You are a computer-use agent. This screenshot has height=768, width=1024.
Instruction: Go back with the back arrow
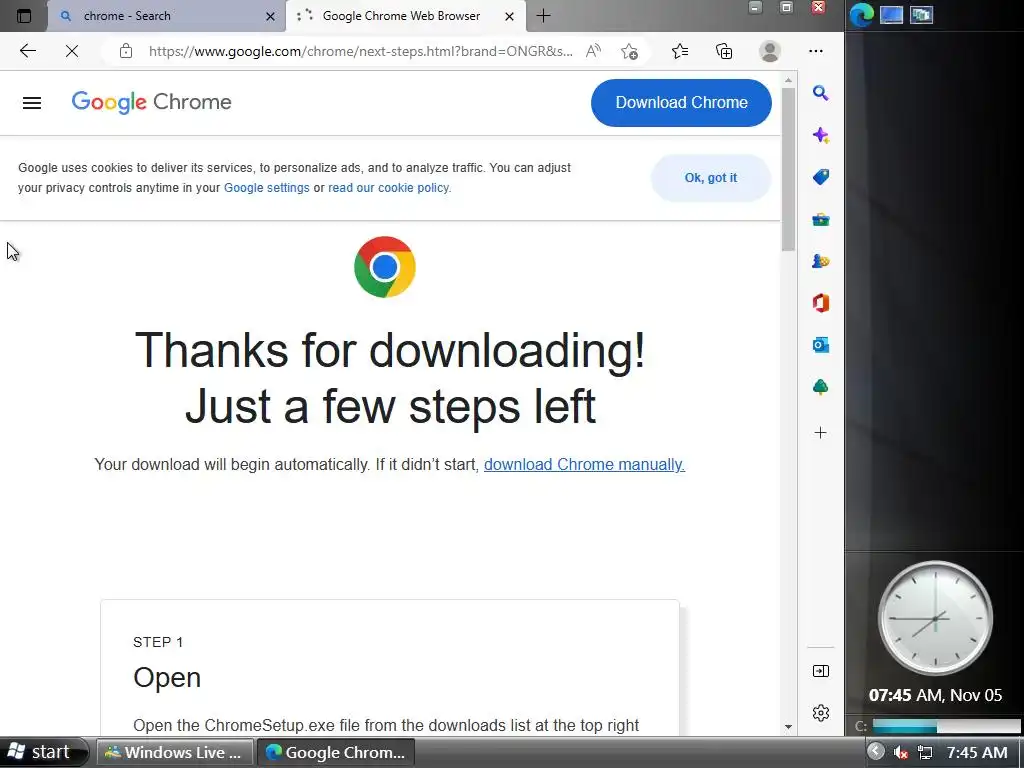pyautogui.click(x=27, y=51)
